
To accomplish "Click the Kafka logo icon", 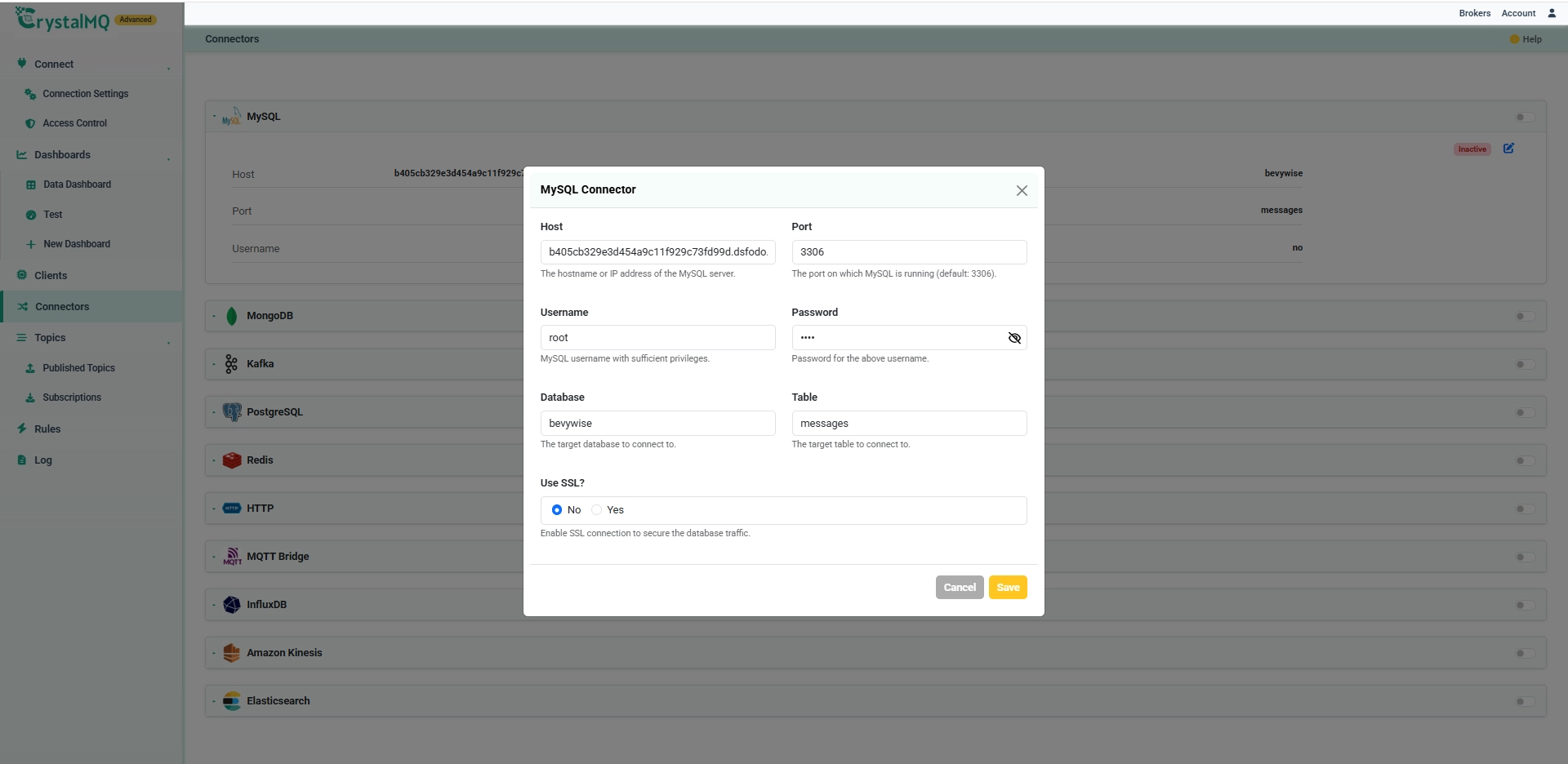I will 232,364.
